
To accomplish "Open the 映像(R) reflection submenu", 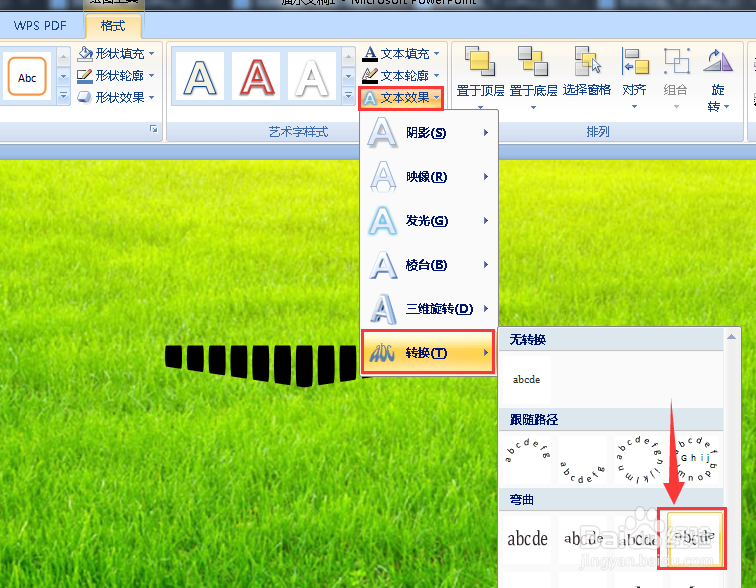I will click(429, 176).
